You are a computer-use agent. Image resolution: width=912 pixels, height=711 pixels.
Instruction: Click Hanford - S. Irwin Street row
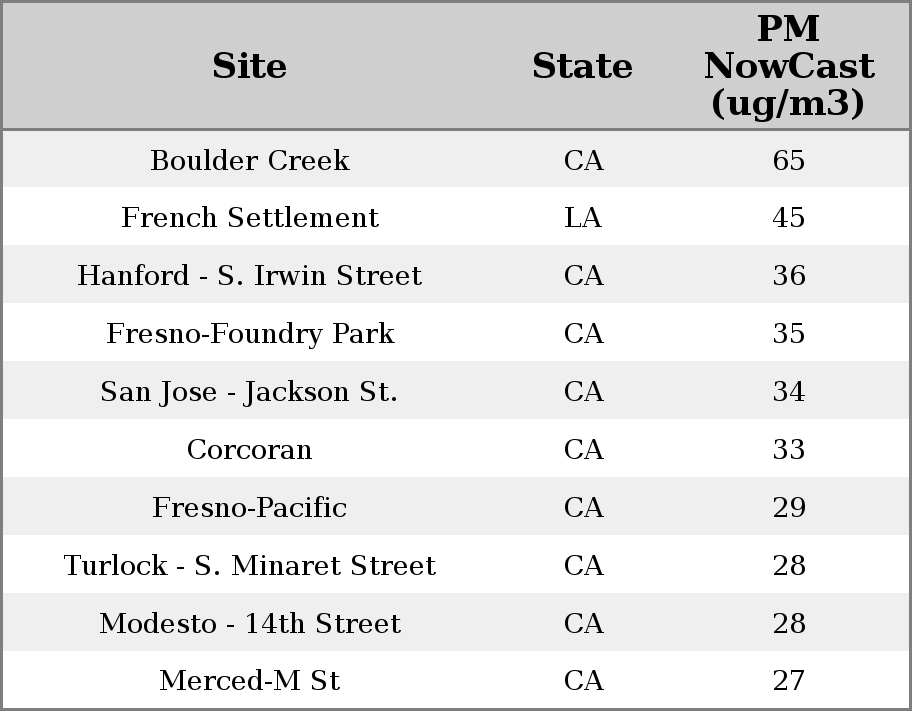pos(249,276)
